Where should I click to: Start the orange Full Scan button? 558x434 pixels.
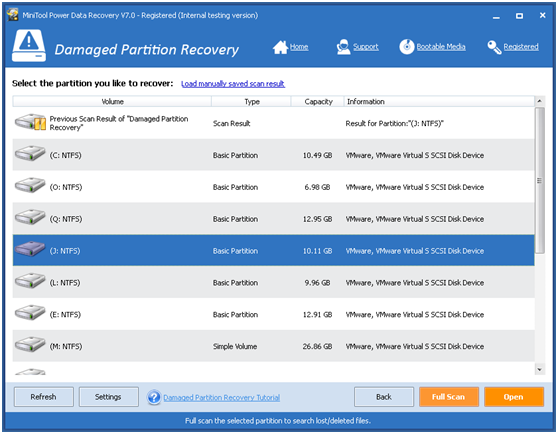coord(449,397)
